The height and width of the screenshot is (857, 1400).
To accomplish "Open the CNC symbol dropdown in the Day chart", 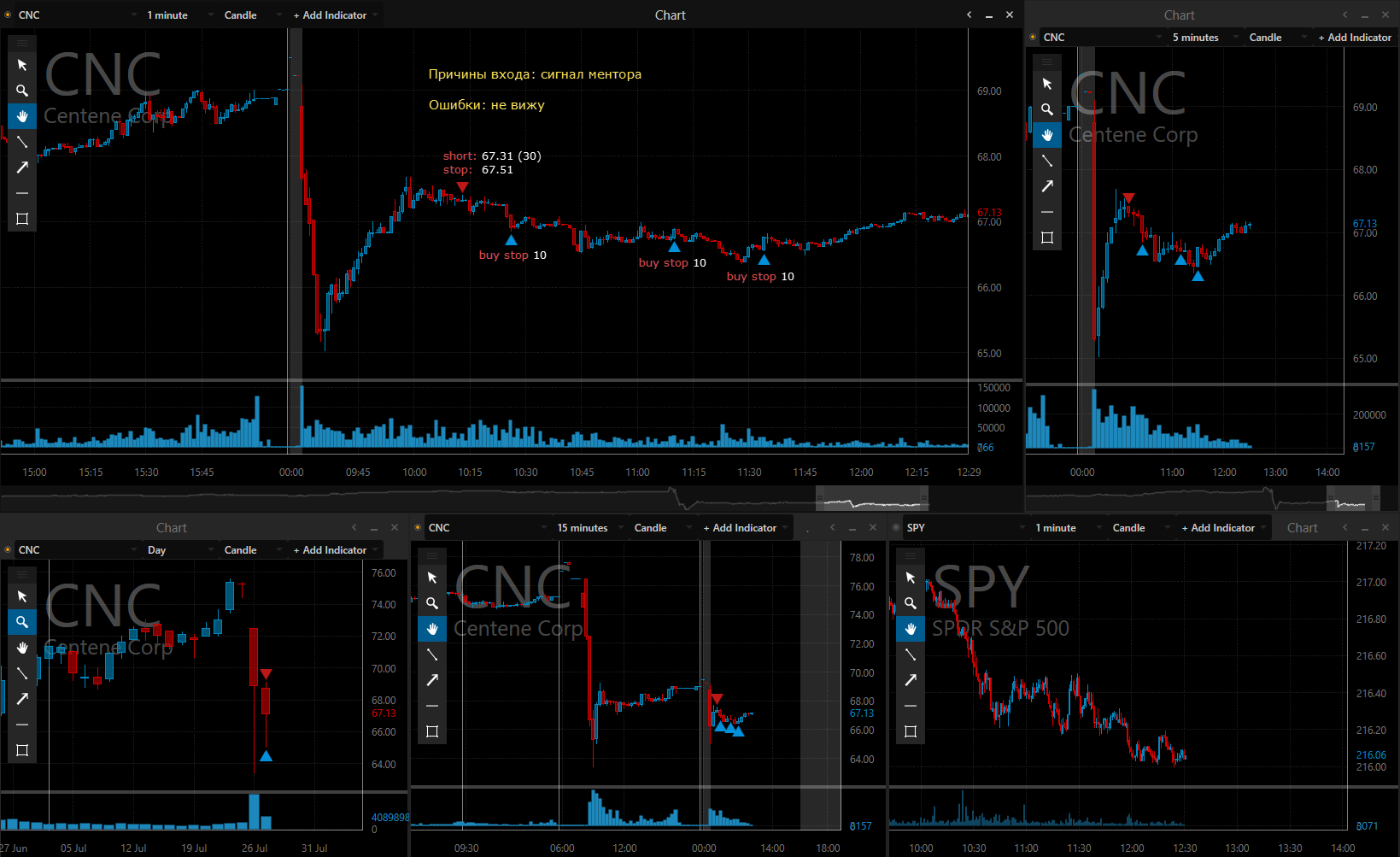I will coord(77,550).
